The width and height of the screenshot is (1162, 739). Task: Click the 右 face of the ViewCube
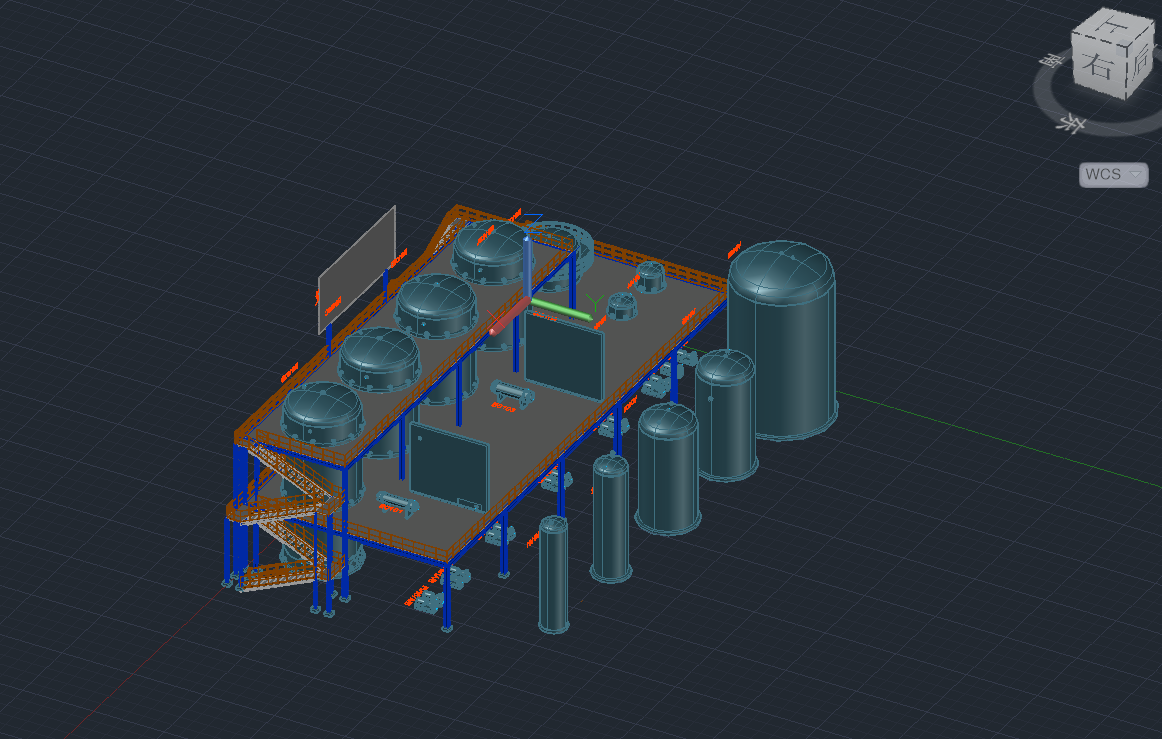click(x=1098, y=65)
